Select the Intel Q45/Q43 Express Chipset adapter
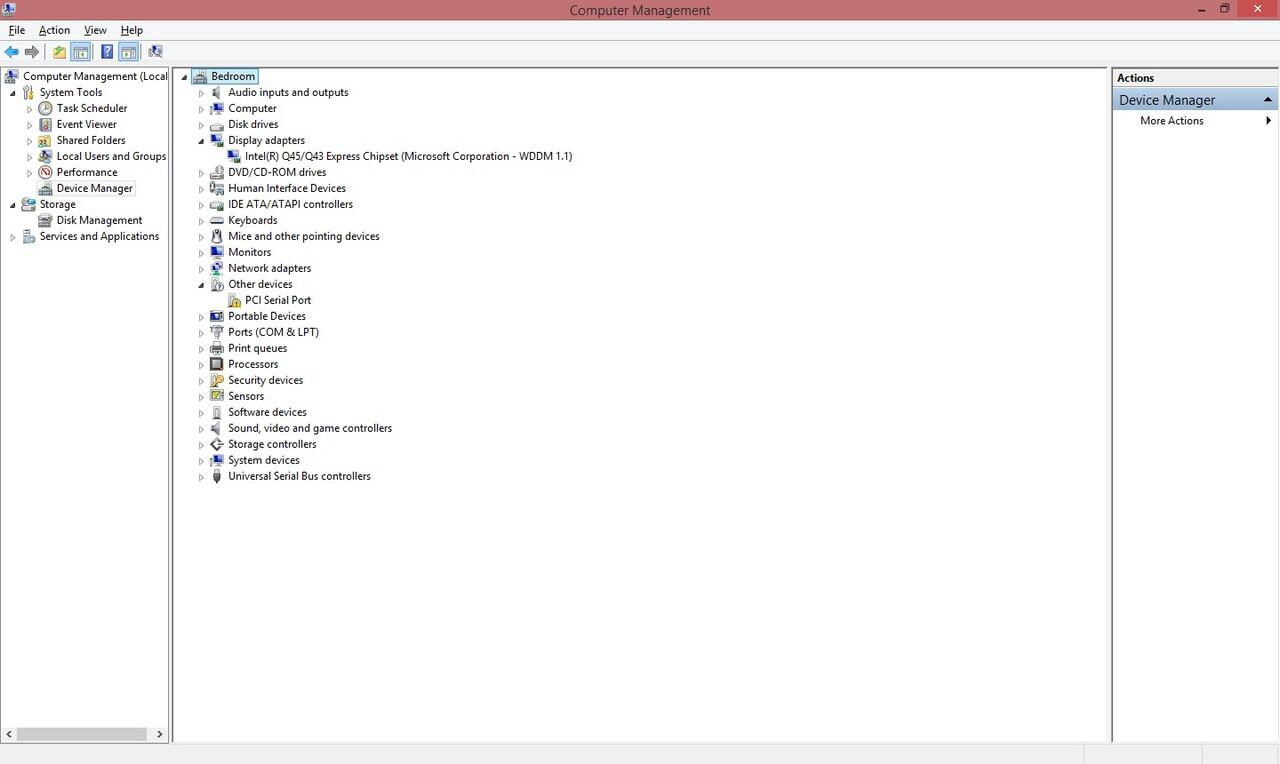 pyautogui.click(x=408, y=156)
